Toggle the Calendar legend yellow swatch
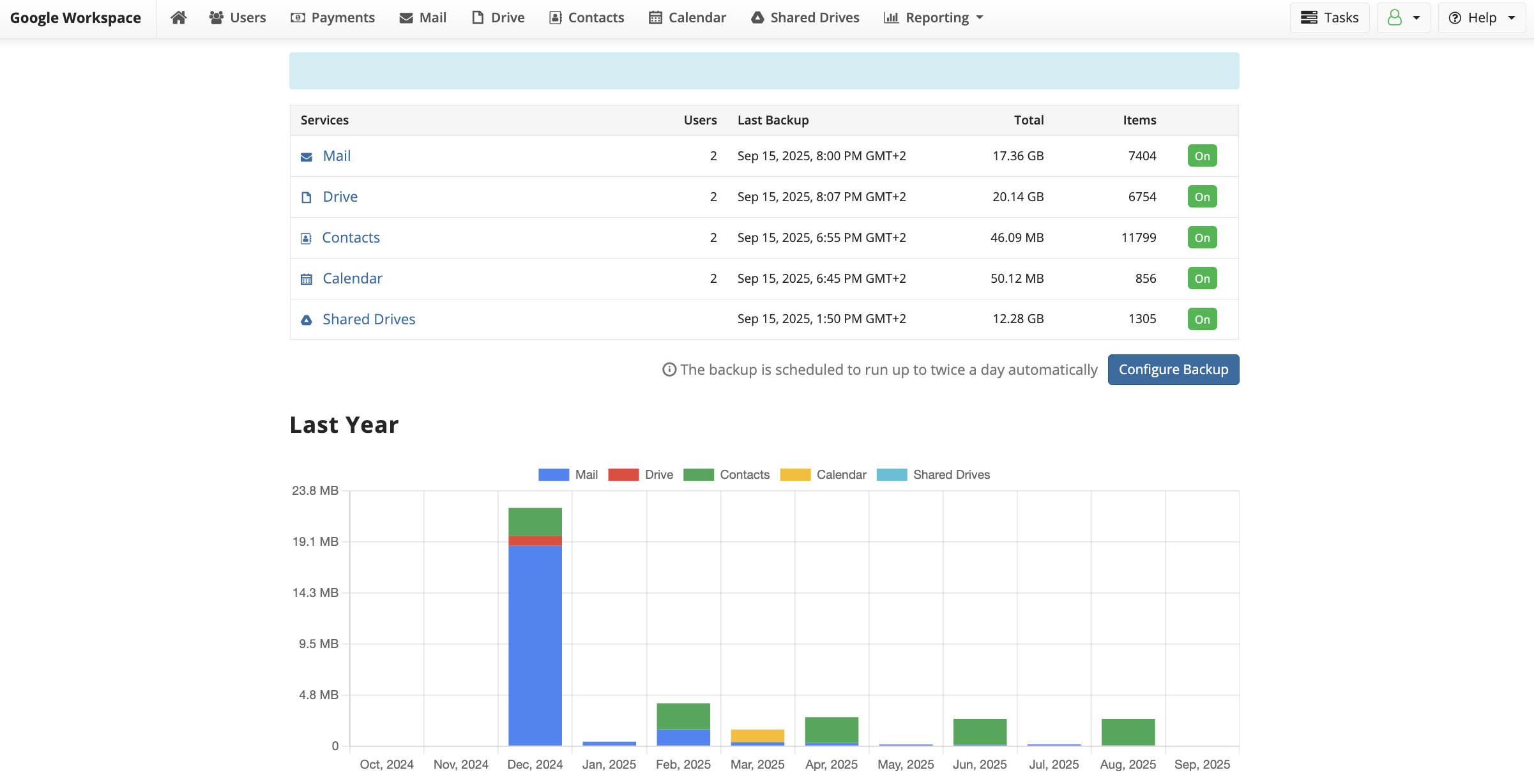This screenshot has height=784, width=1534. tap(795, 475)
